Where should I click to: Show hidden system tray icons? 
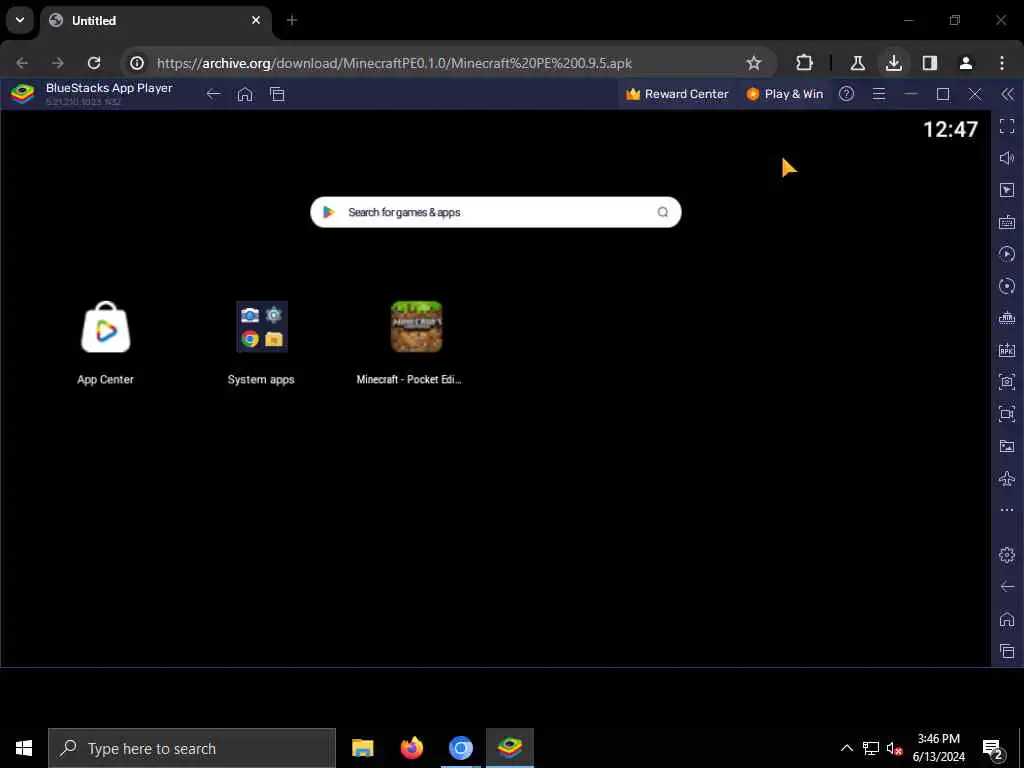click(846, 748)
